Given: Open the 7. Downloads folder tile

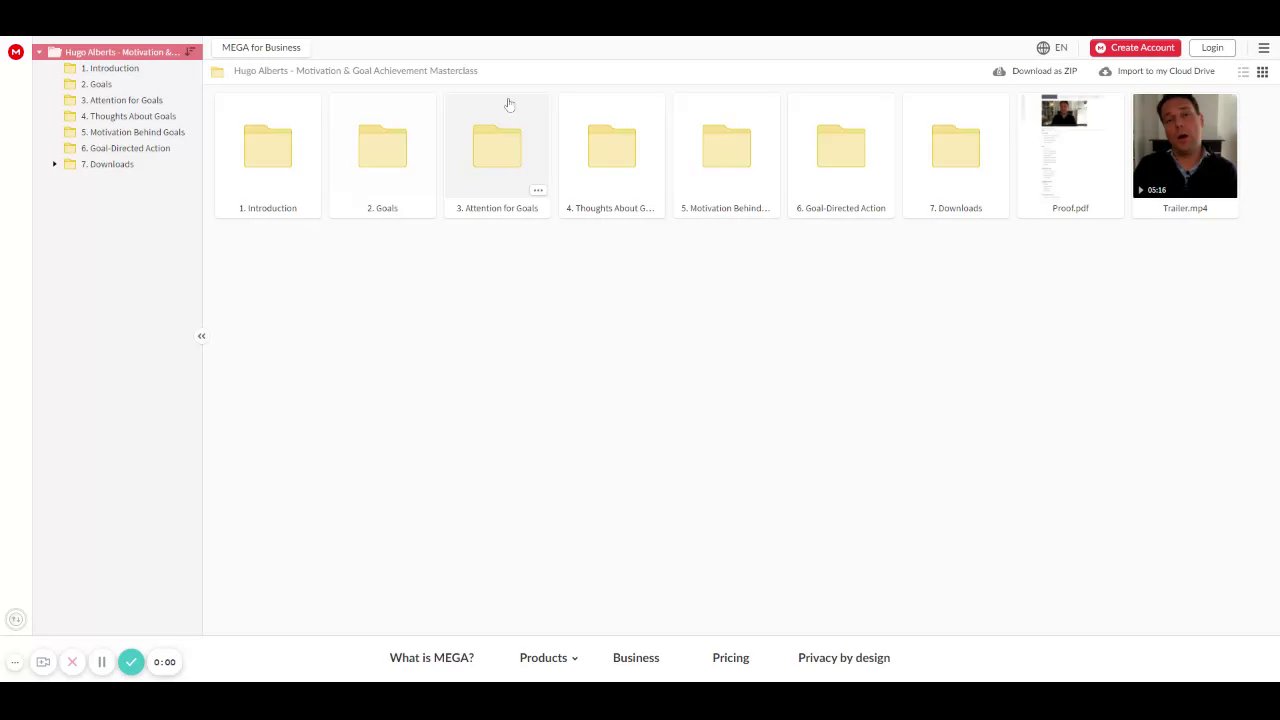Looking at the screenshot, I should click(x=955, y=156).
